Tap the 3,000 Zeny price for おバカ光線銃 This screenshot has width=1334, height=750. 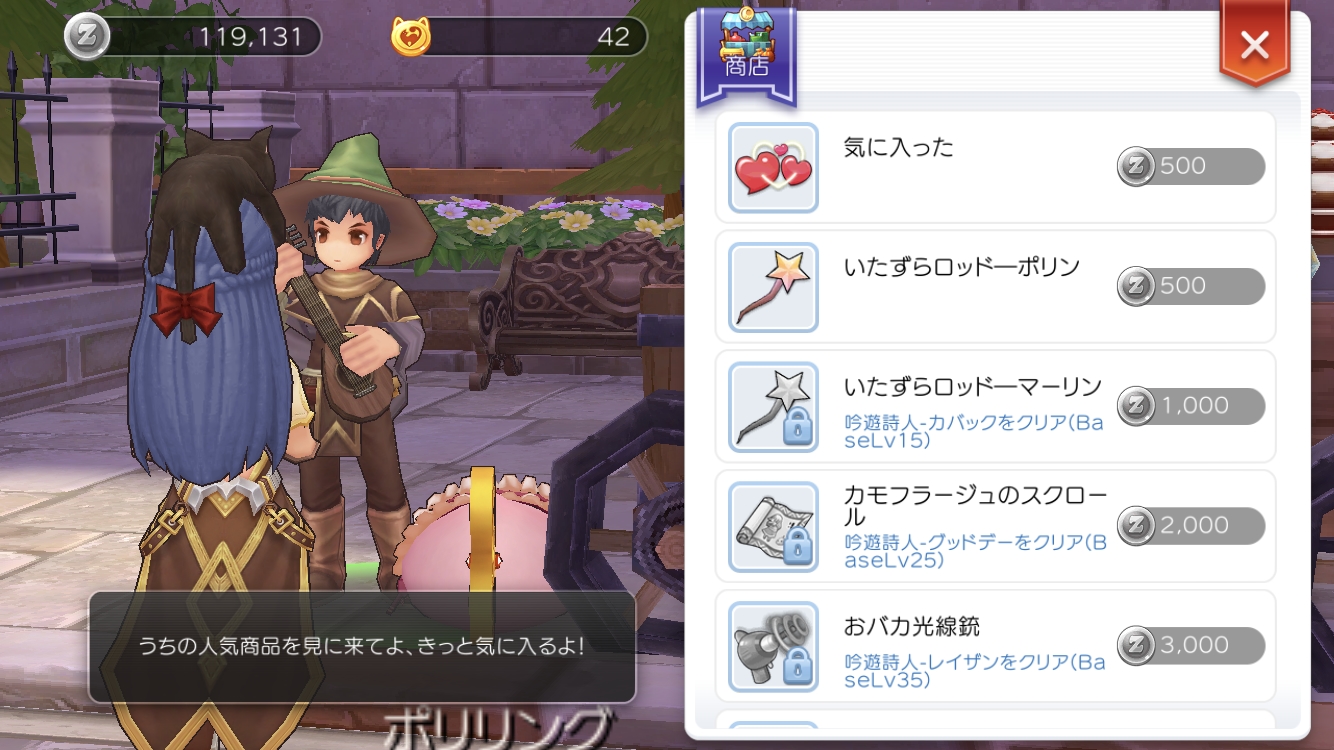(x=1190, y=646)
